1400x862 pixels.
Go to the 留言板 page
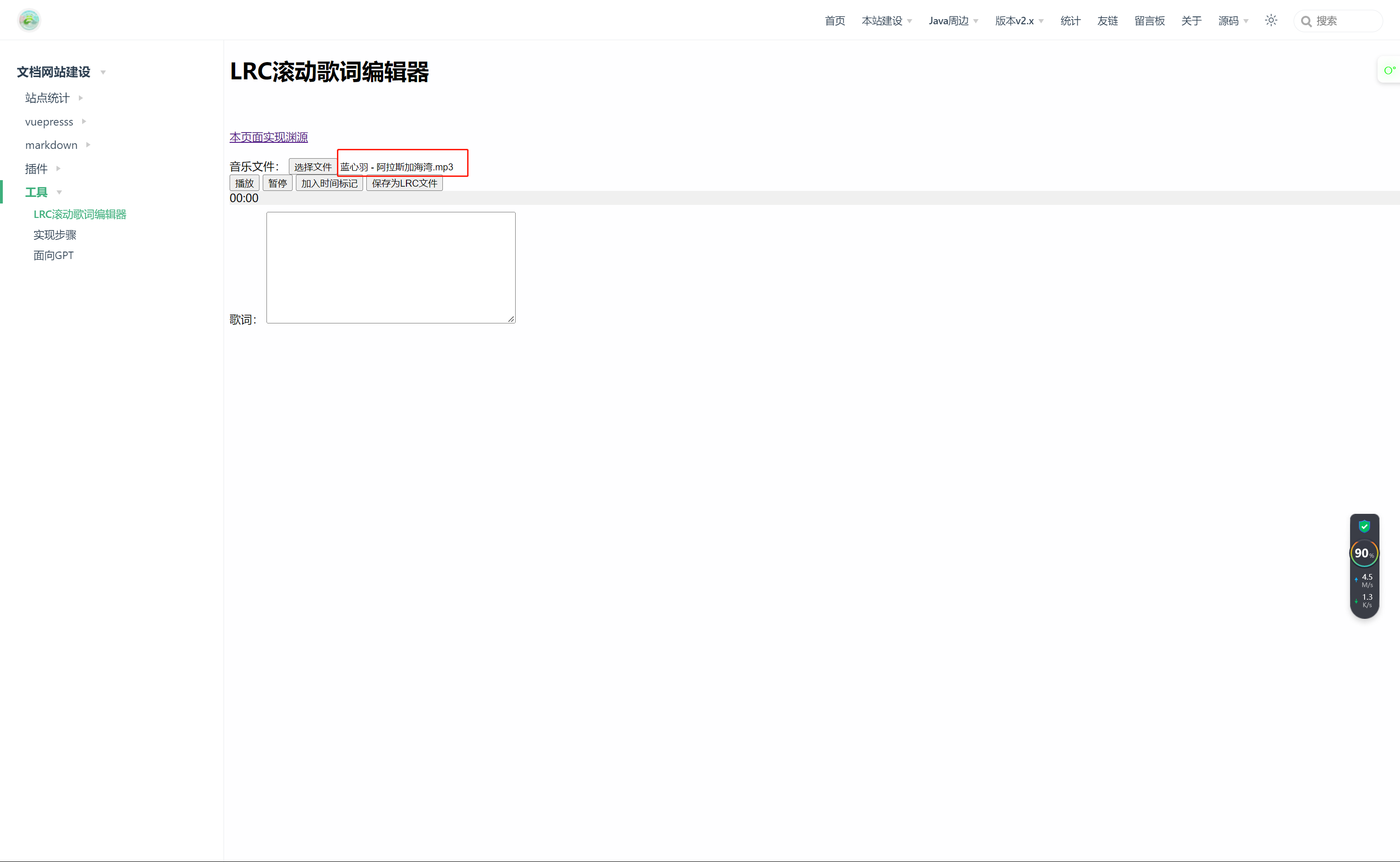(x=1149, y=21)
